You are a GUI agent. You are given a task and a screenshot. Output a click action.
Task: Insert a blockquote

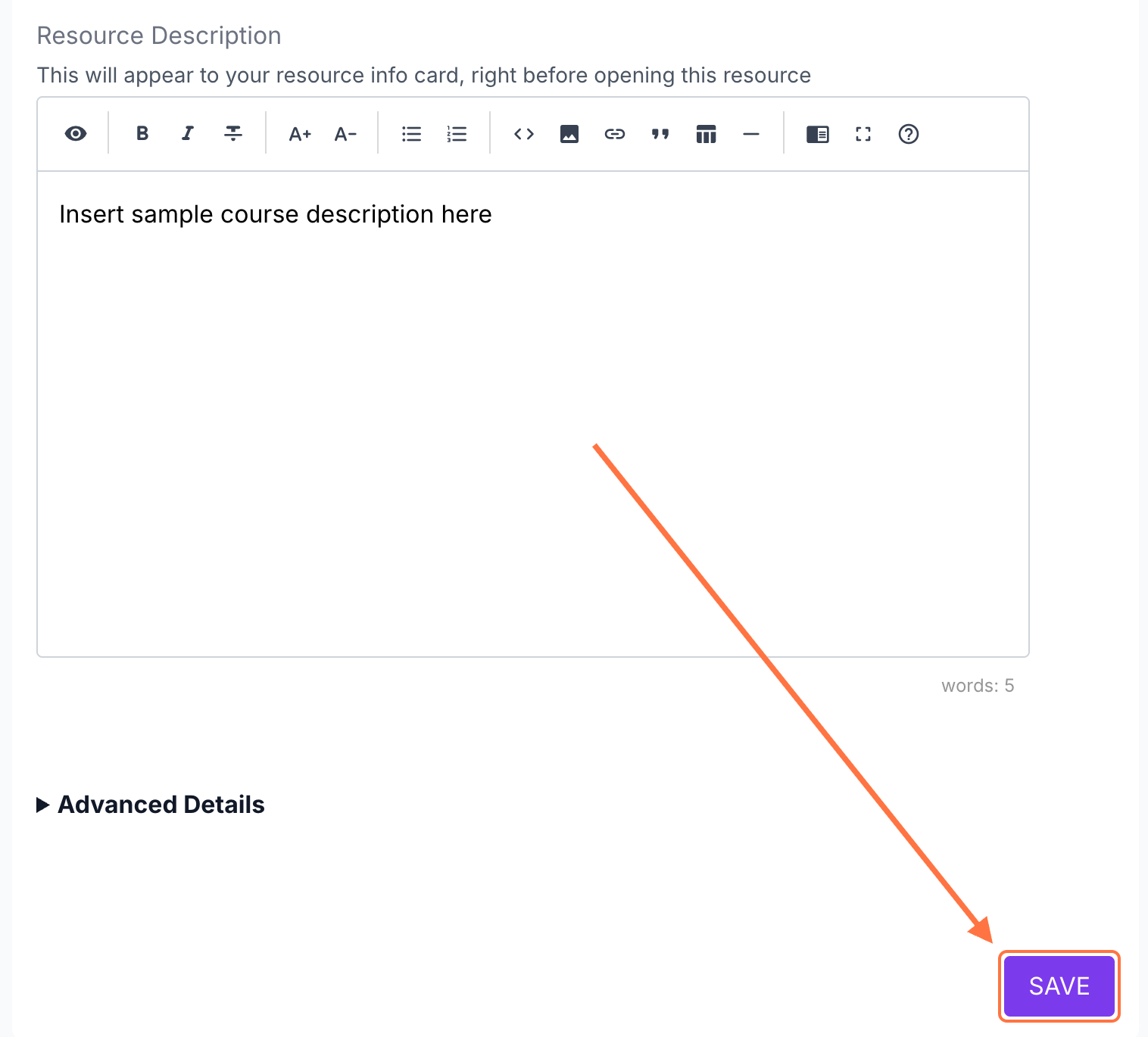coord(660,134)
